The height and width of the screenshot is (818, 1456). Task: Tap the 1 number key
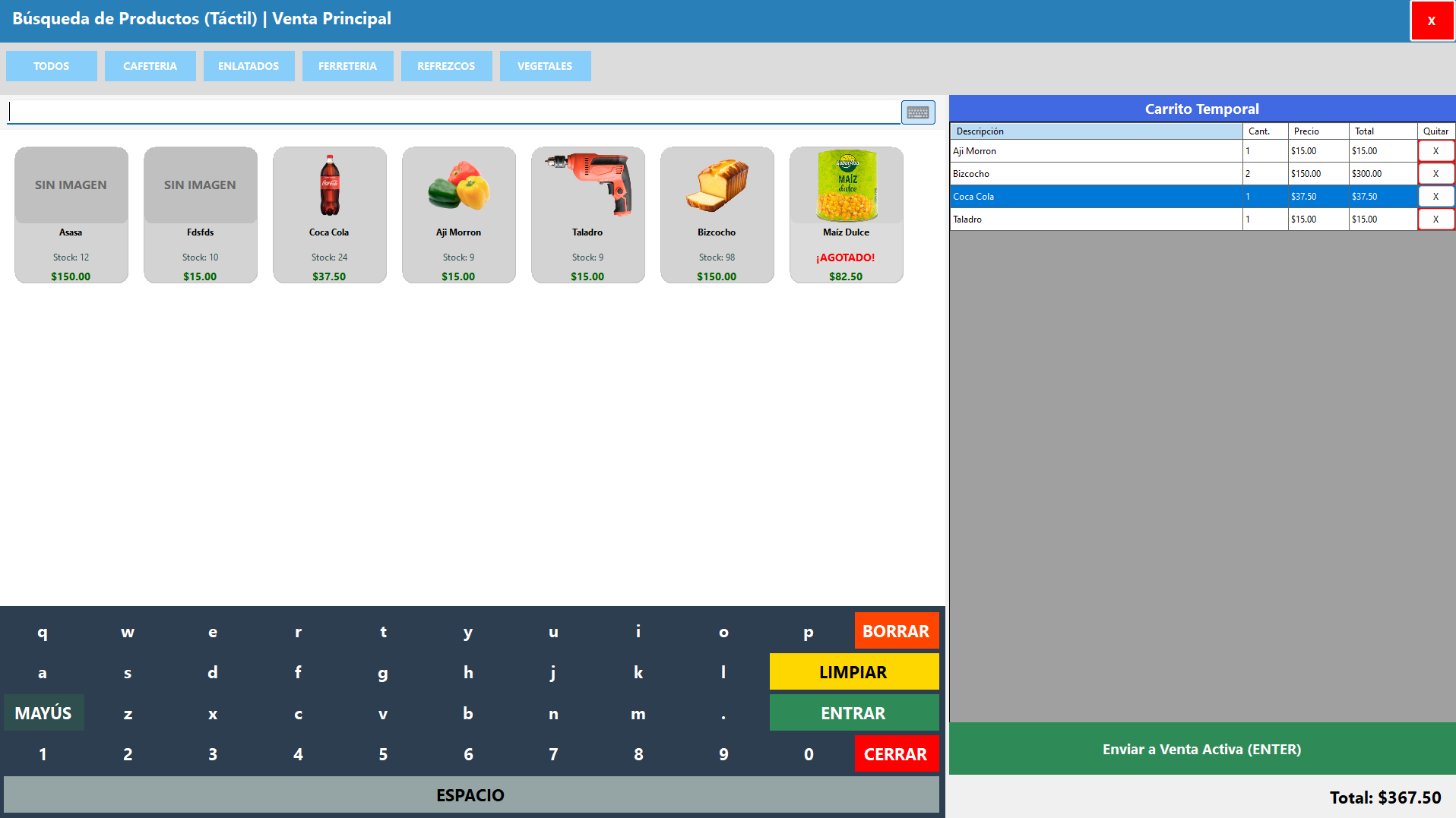(x=43, y=754)
